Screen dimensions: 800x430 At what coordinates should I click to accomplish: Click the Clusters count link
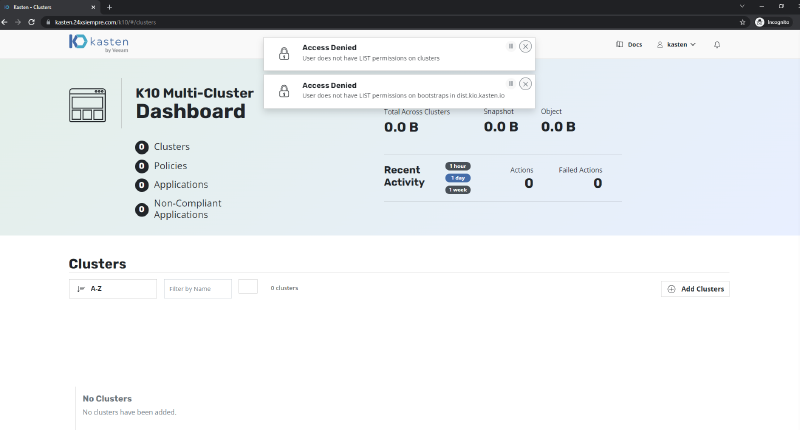point(162,147)
